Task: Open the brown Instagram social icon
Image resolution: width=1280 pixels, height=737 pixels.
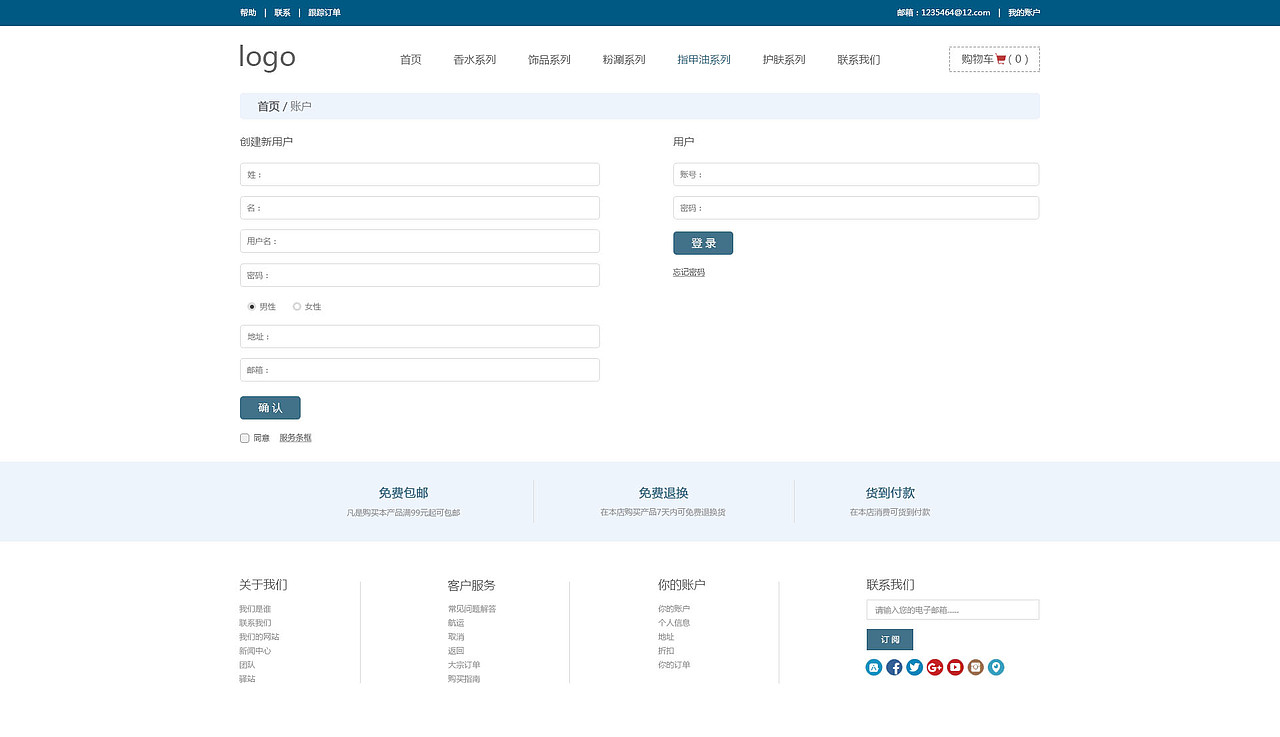Action: [x=976, y=667]
